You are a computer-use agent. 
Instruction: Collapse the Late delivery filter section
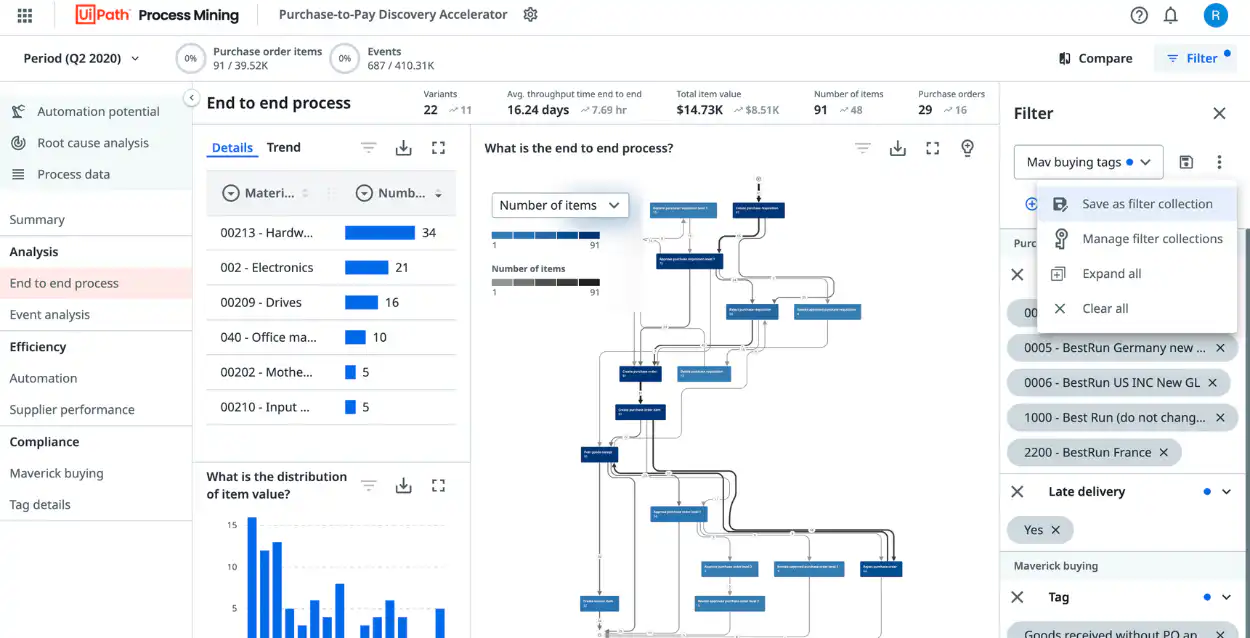1227,492
